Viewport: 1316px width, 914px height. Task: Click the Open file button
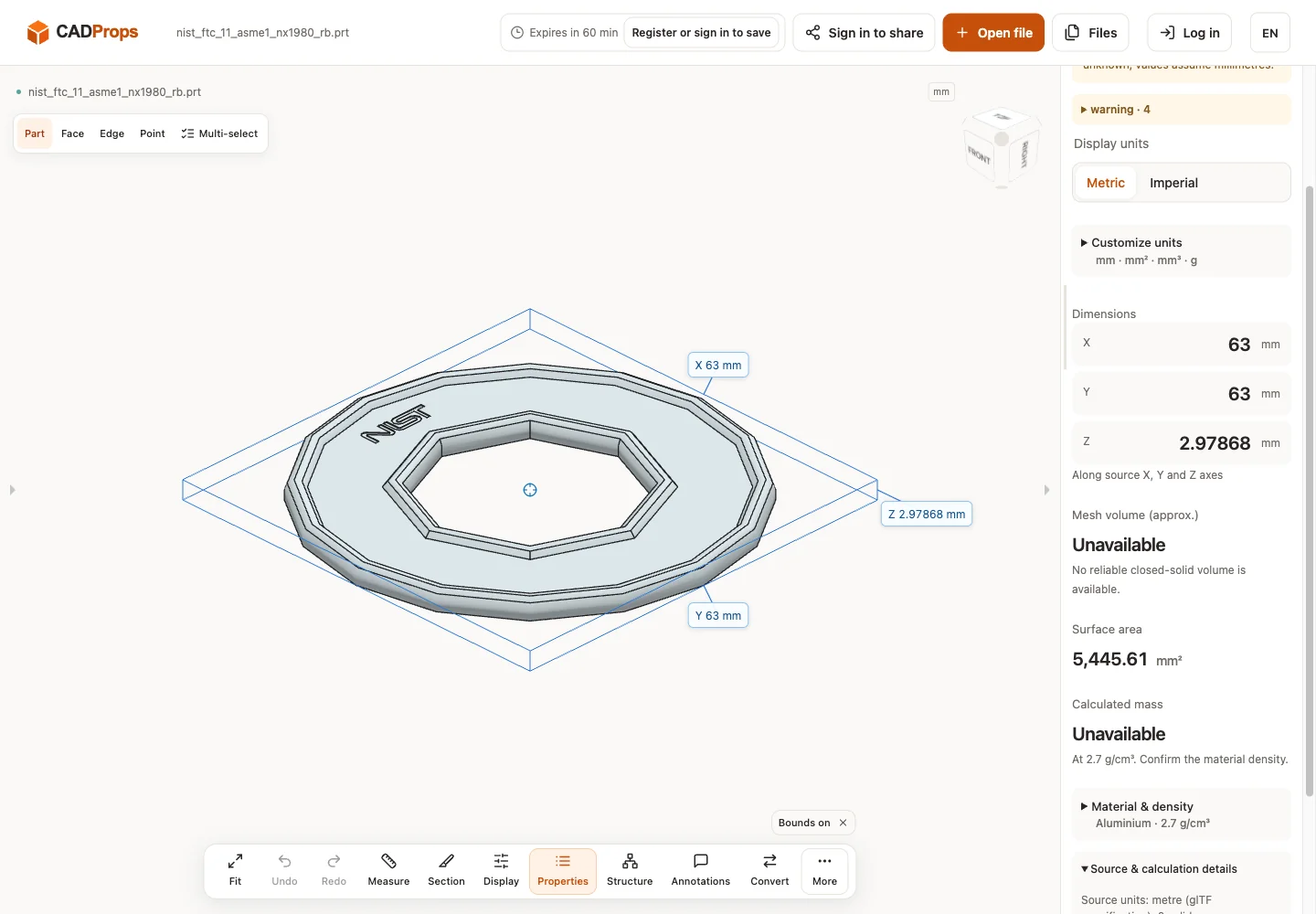pos(993,33)
